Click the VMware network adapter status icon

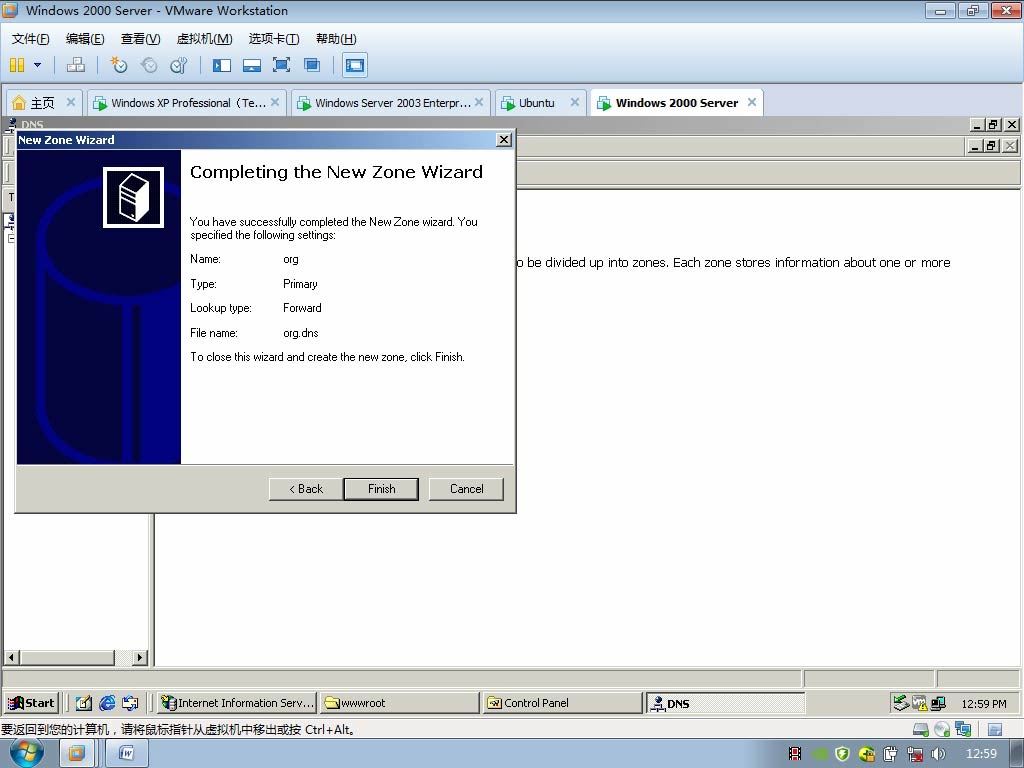963,729
